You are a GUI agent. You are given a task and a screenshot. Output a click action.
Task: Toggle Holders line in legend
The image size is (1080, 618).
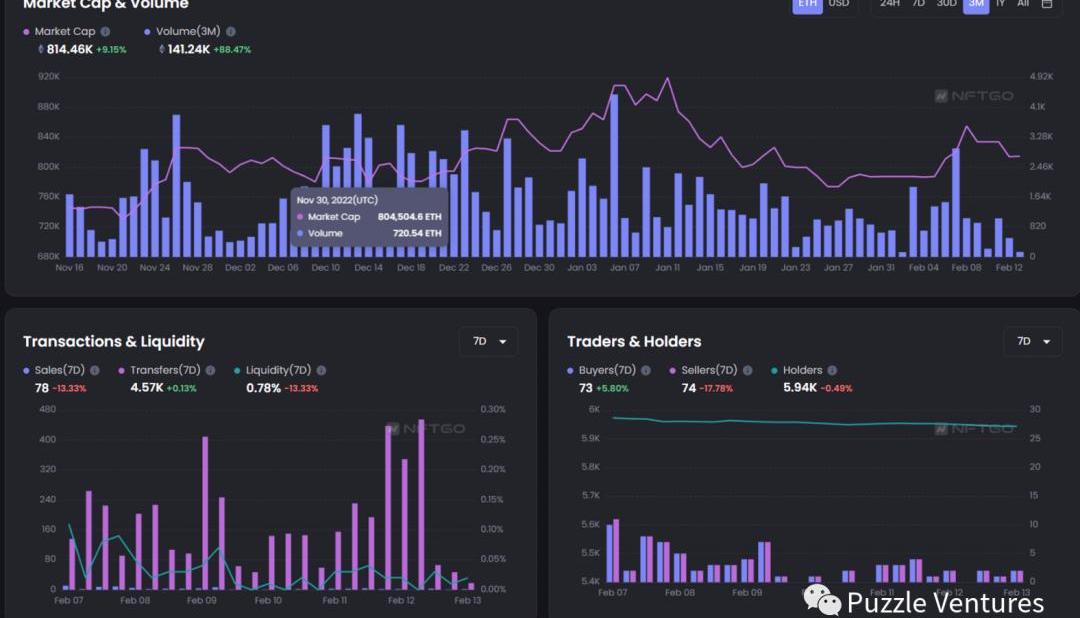802,370
